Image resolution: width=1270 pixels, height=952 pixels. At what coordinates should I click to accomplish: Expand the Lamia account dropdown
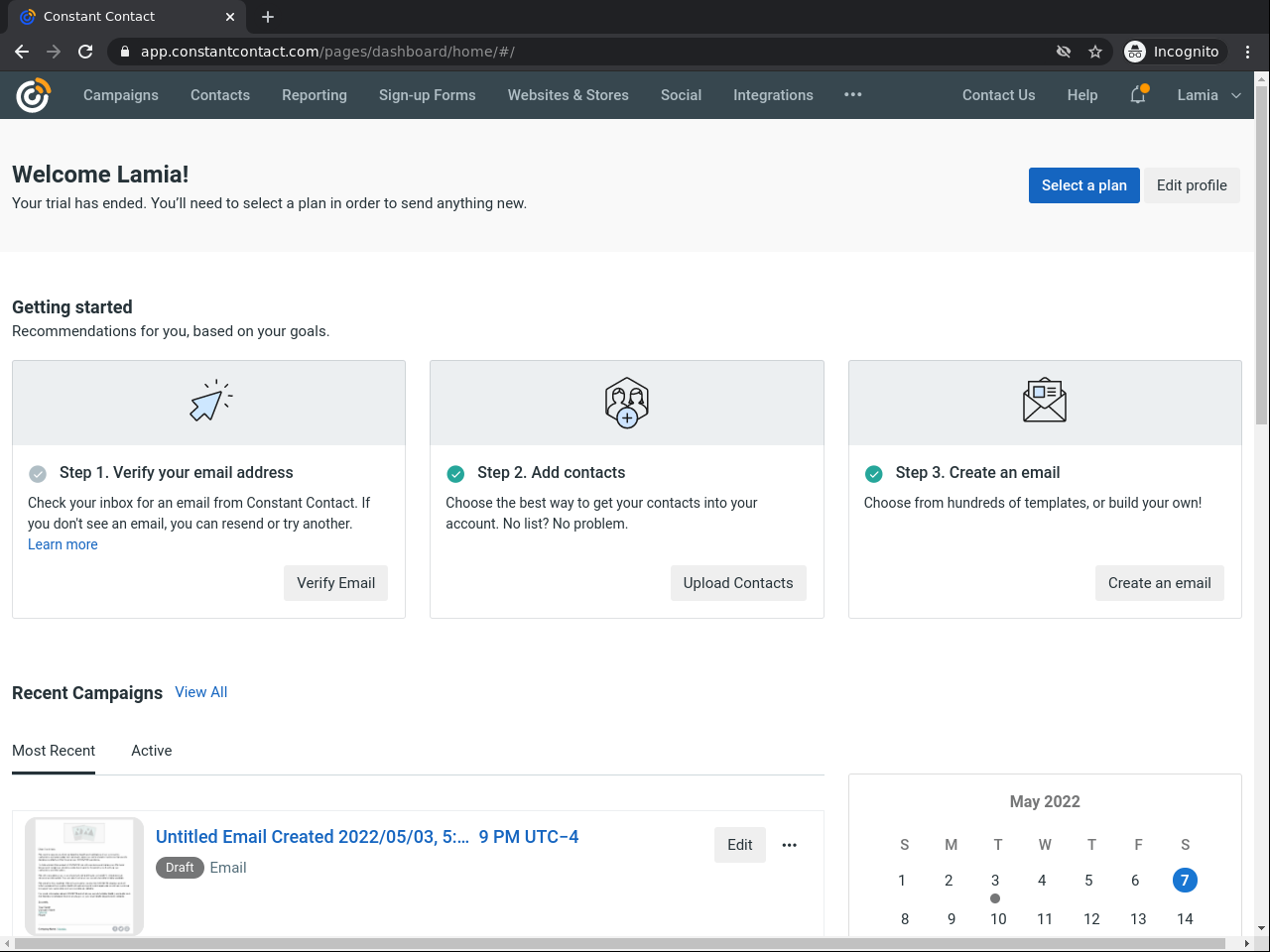(x=1208, y=95)
